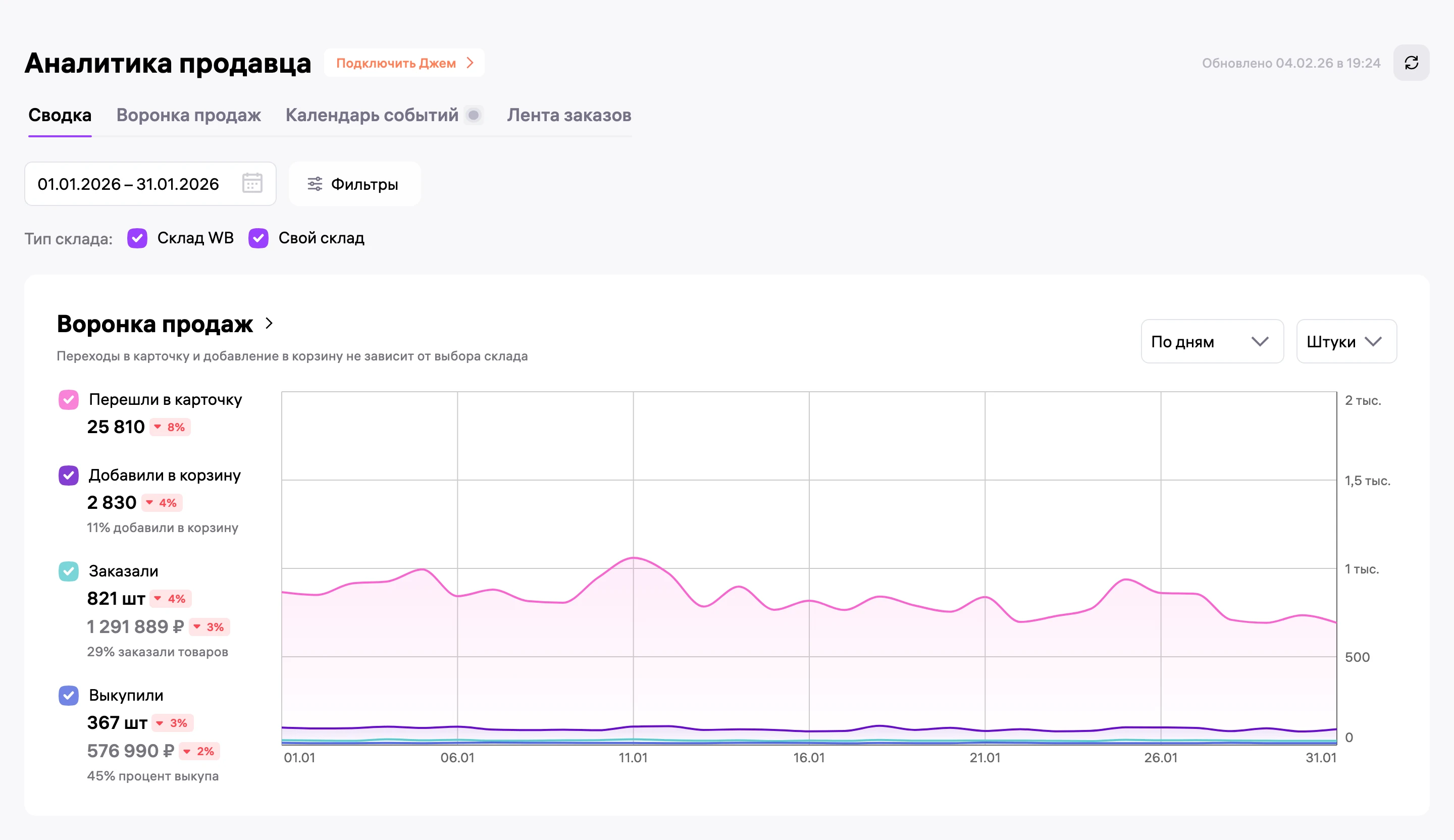This screenshot has width=1454, height=840.
Task: Click the date range input field
Action: (150, 184)
